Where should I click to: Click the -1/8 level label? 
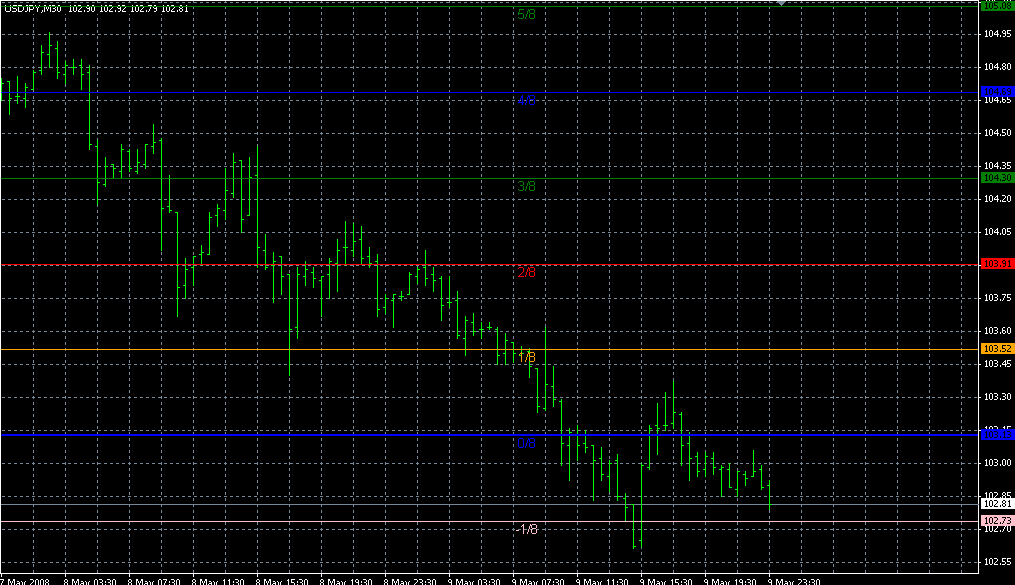pos(526,529)
